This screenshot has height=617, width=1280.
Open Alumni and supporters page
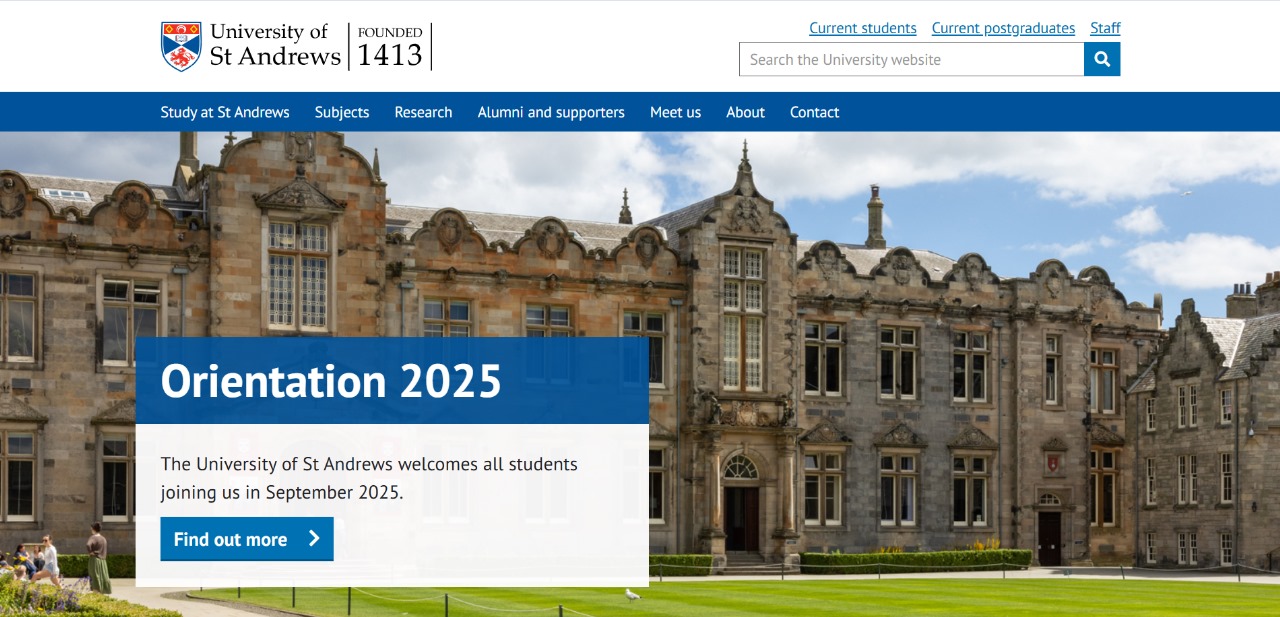click(551, 112)
